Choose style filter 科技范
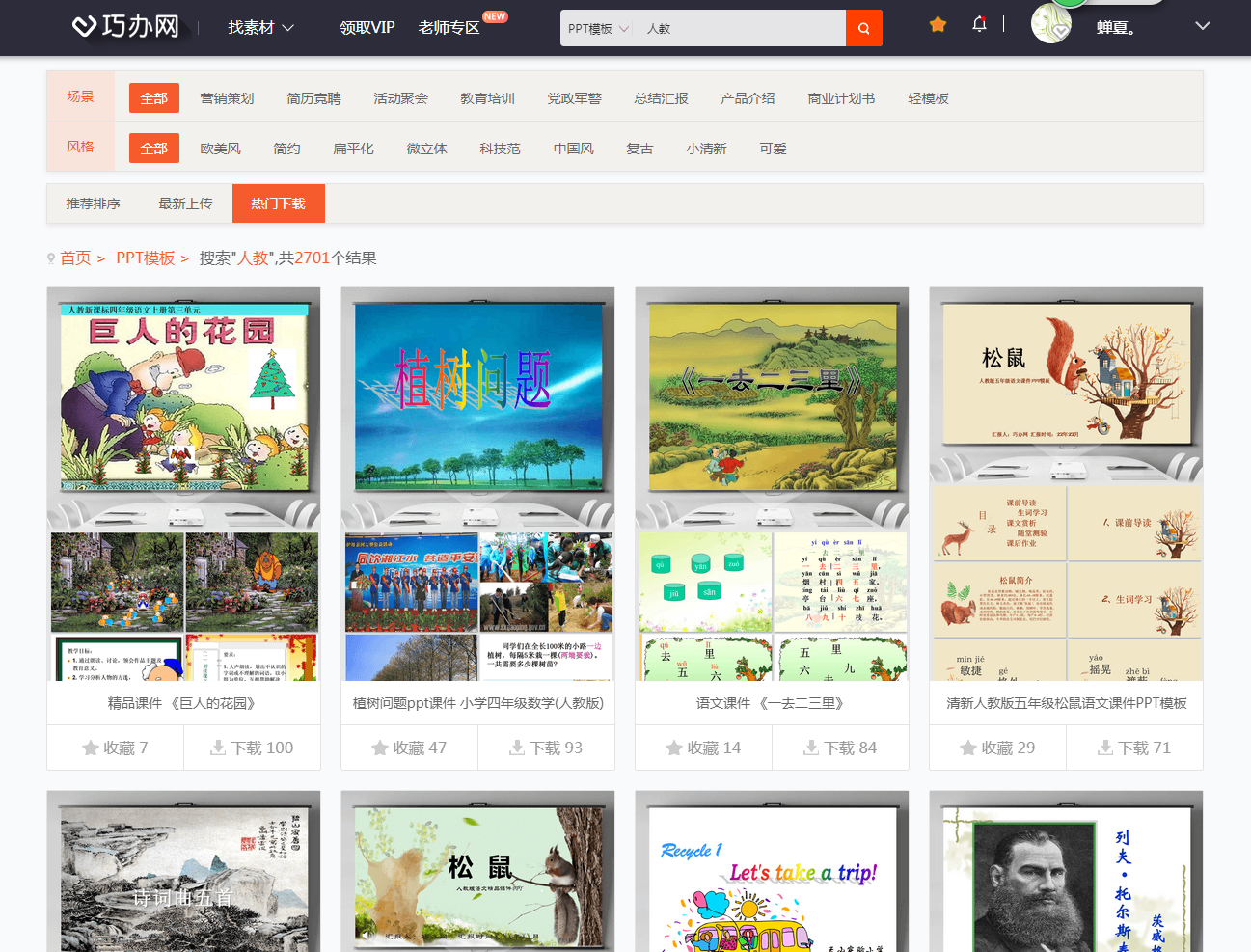This screenshot has width=1251, height=952. tap(500, 149)
